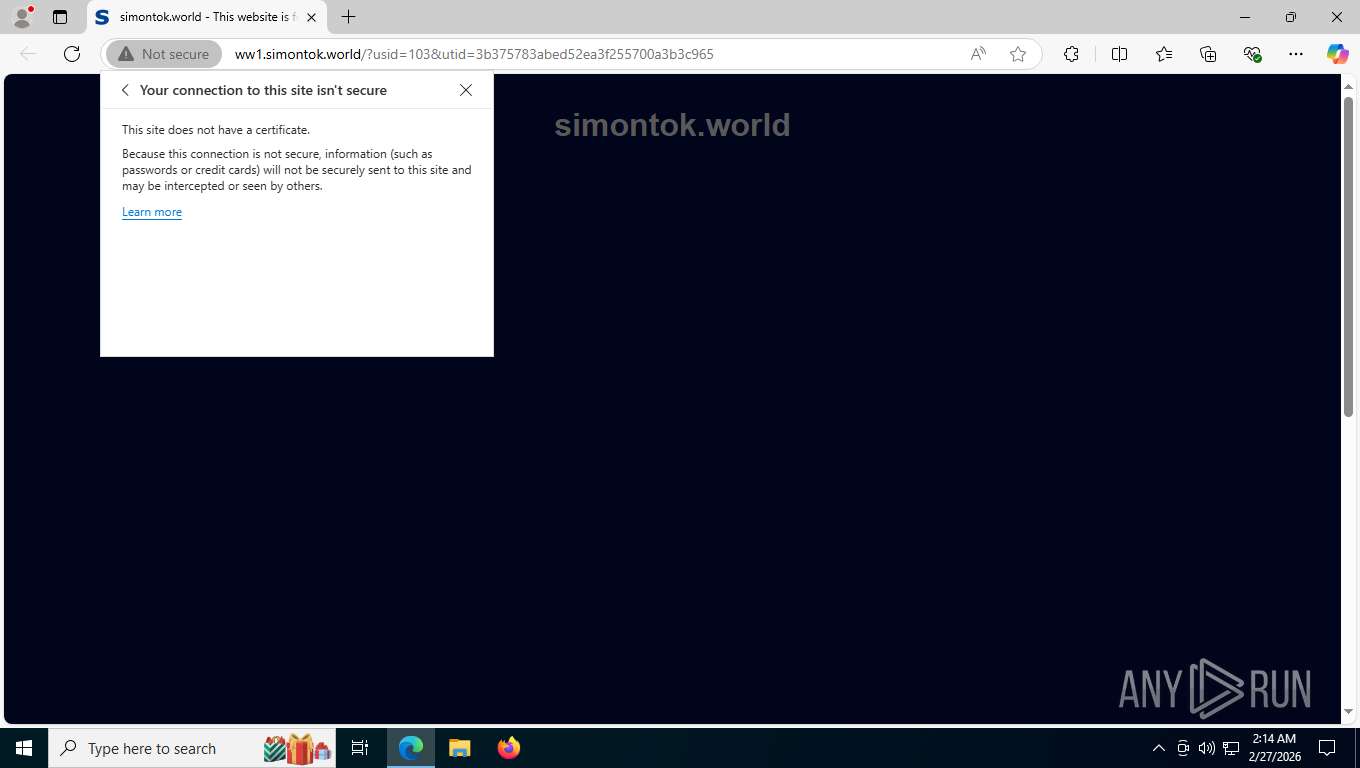Click the vertical scrollbar thumb
The image size is (1360, 768).
1348,257
